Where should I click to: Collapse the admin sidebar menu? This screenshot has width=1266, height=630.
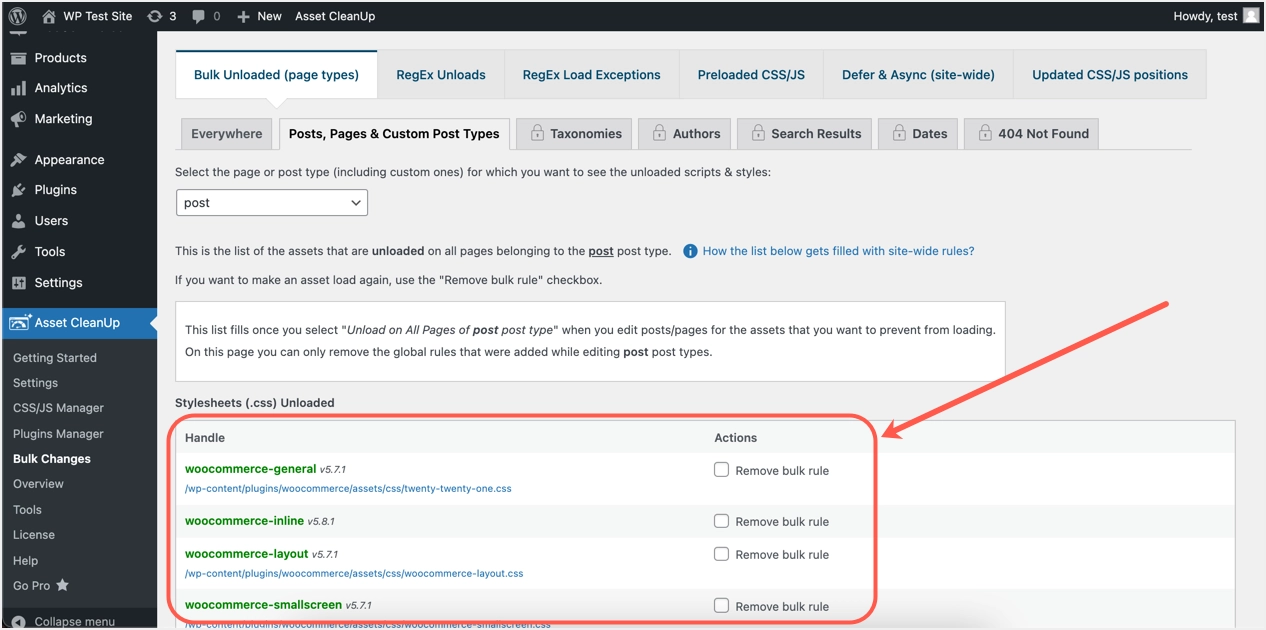point(66,621)
